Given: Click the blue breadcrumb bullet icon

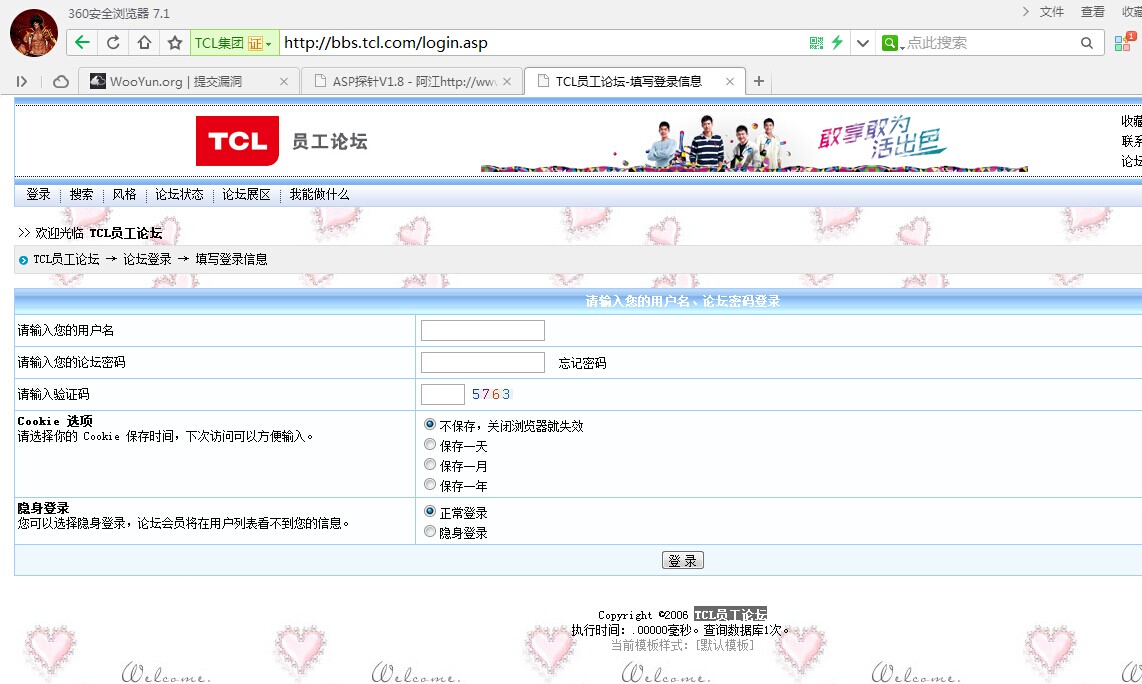Looking at the screenshot, I should pos(23,260).
